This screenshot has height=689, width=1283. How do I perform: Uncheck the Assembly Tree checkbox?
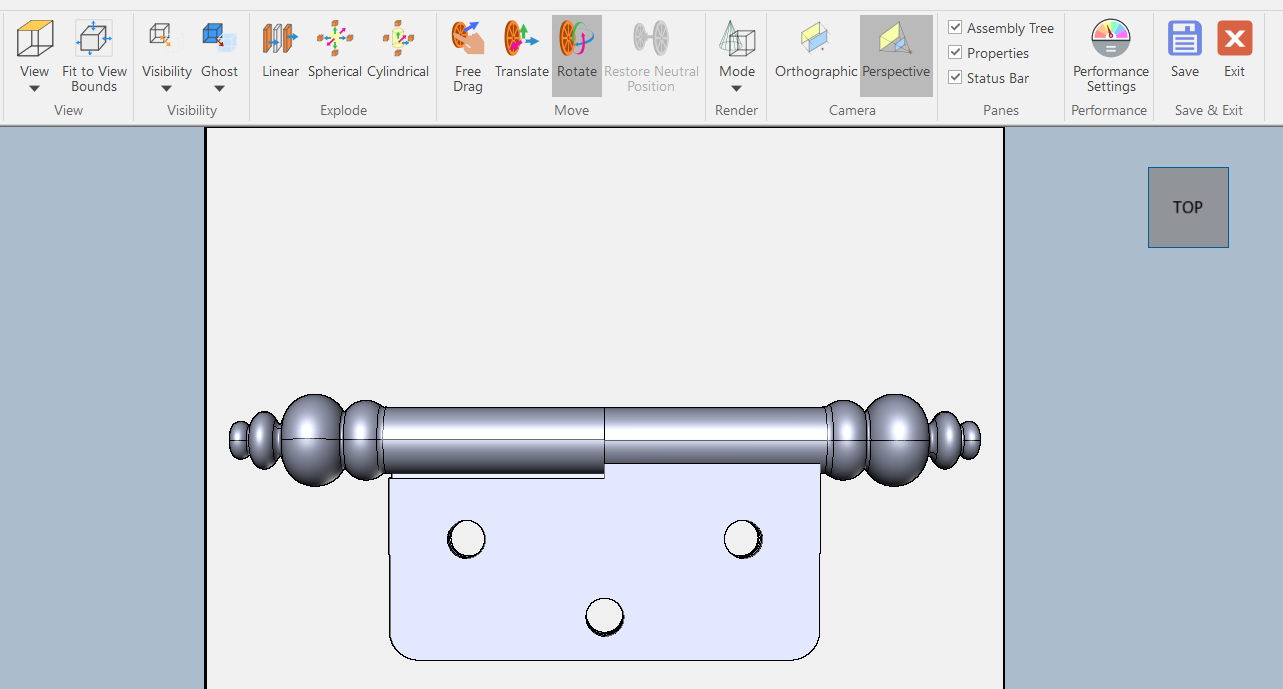point(955,28)
